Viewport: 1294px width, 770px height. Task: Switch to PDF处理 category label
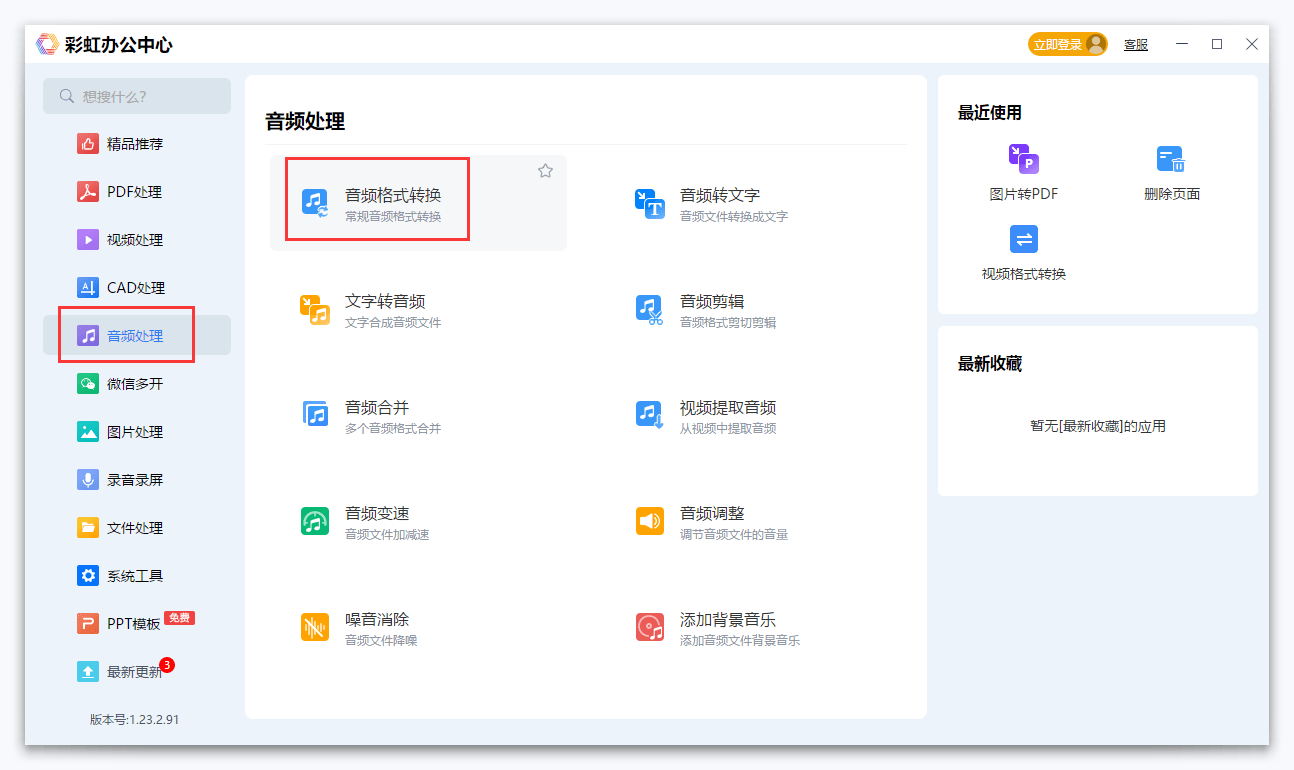pyautogui.click(x=134, y=192)
